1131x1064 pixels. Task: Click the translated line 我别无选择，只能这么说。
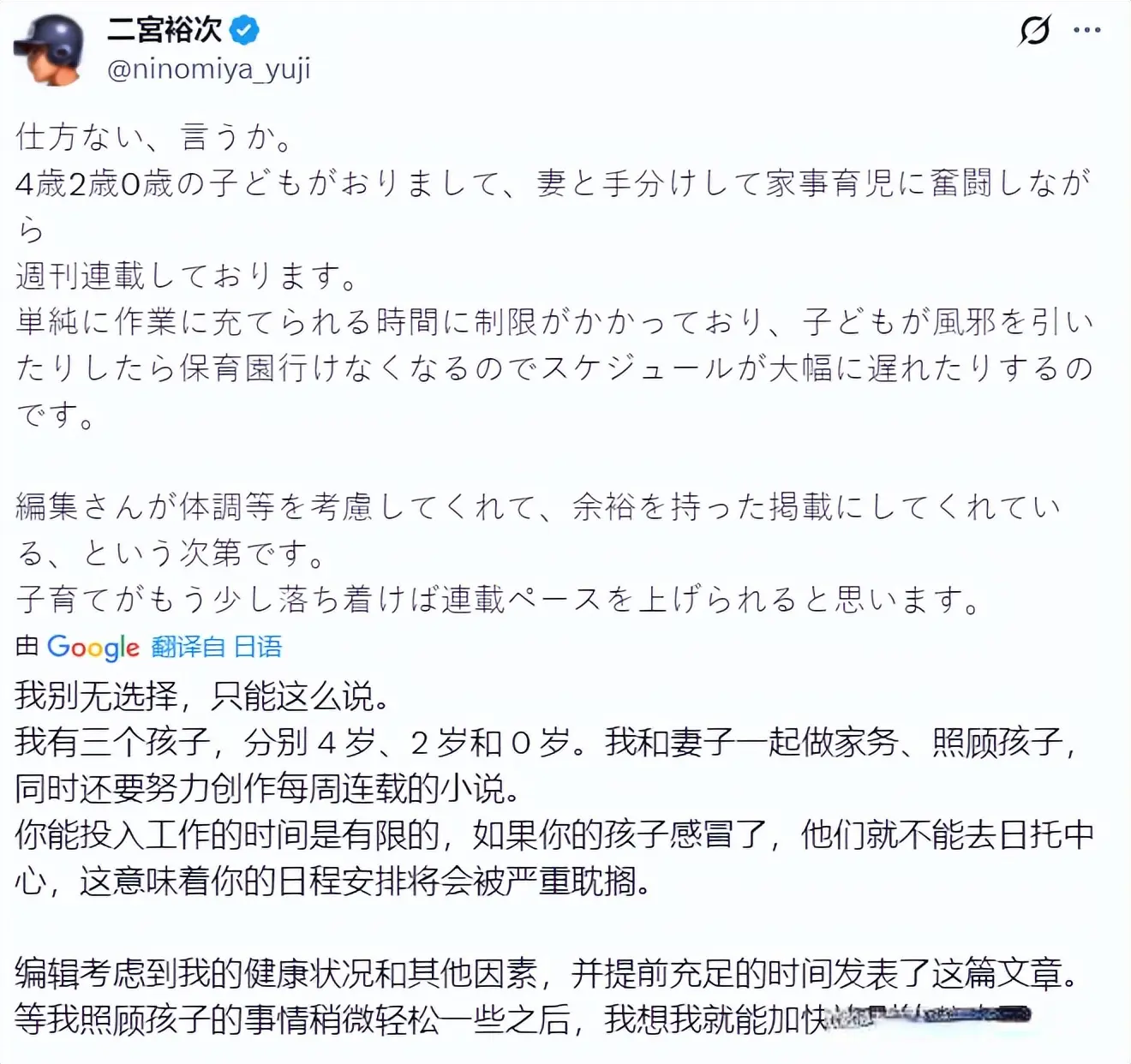tap(202, 696)
